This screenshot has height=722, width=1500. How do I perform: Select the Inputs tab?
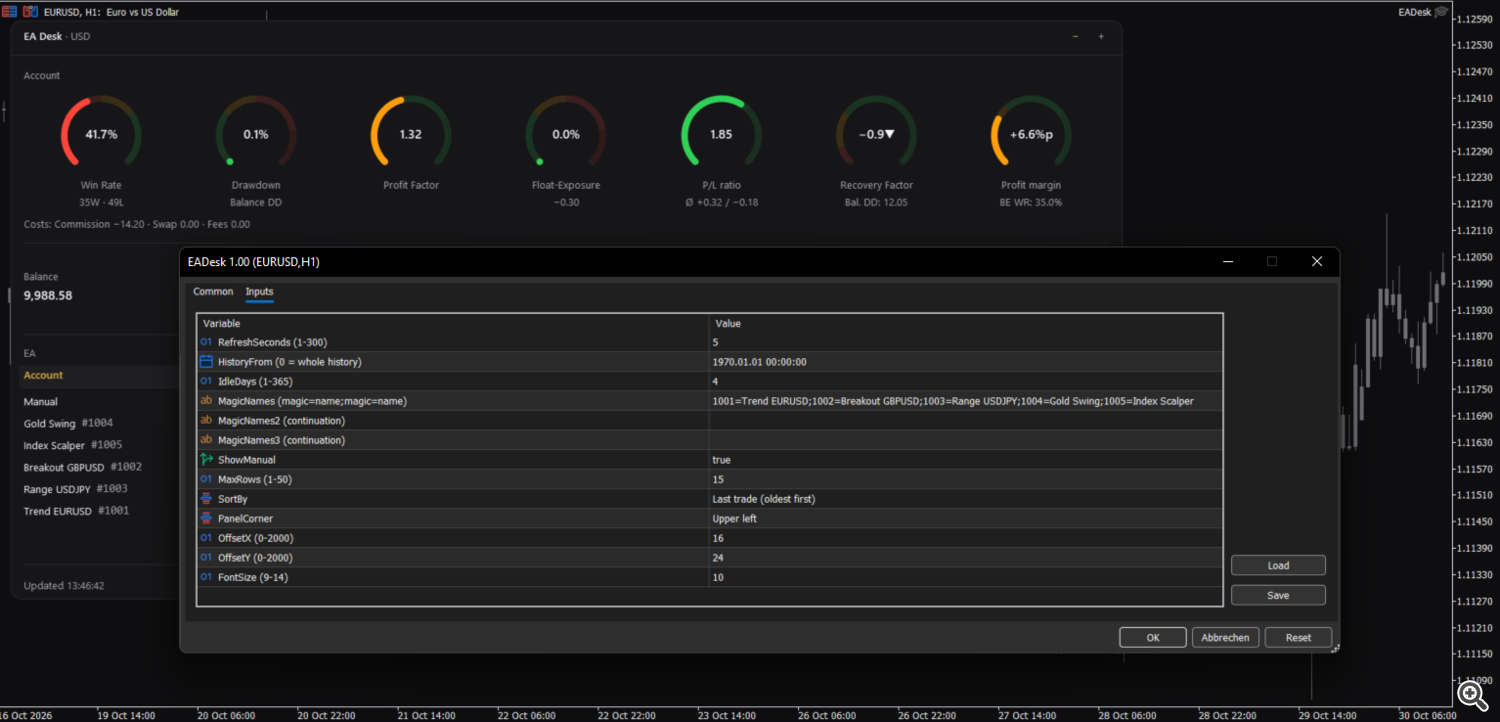pyautogui.click(x=259, y=292)
